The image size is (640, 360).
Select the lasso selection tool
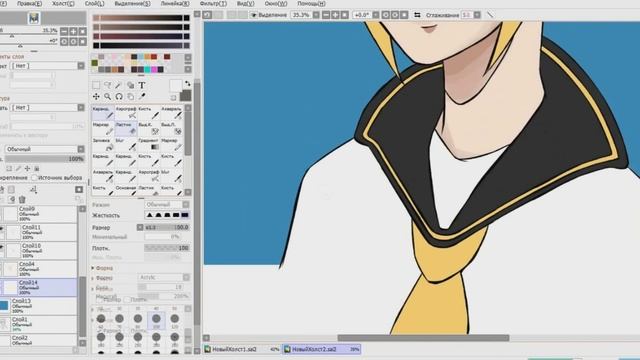point(107,85)
